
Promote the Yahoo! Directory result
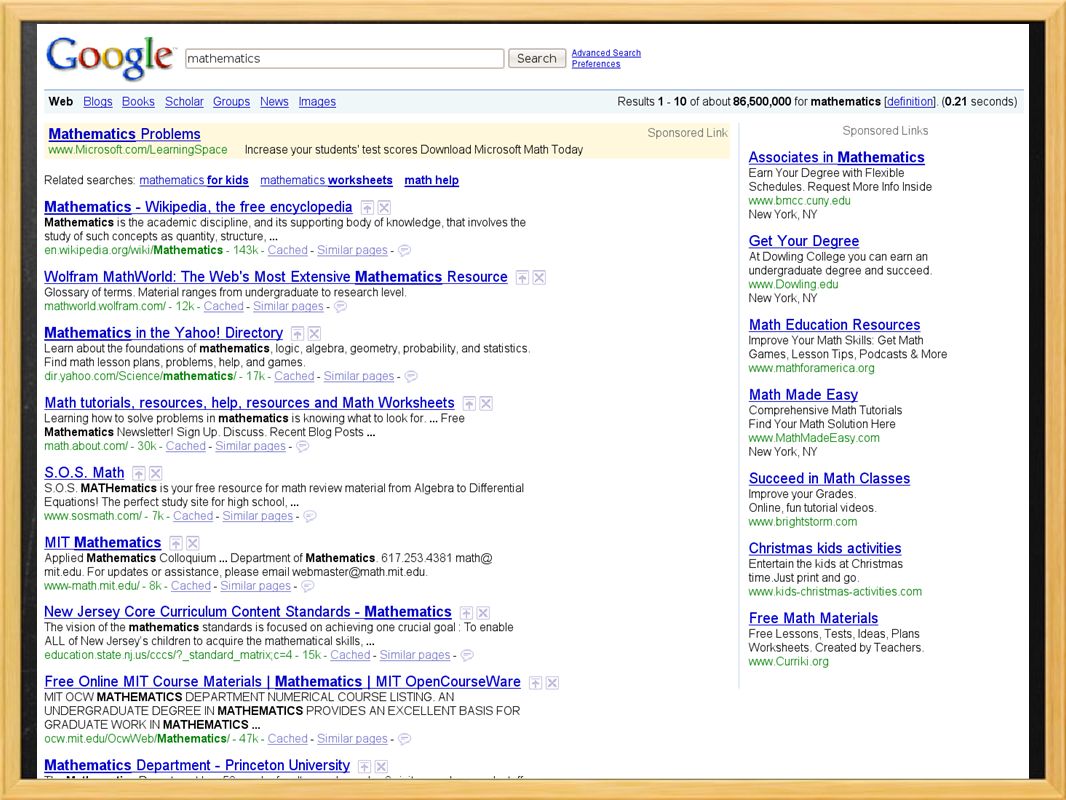(x=297, y=334)
